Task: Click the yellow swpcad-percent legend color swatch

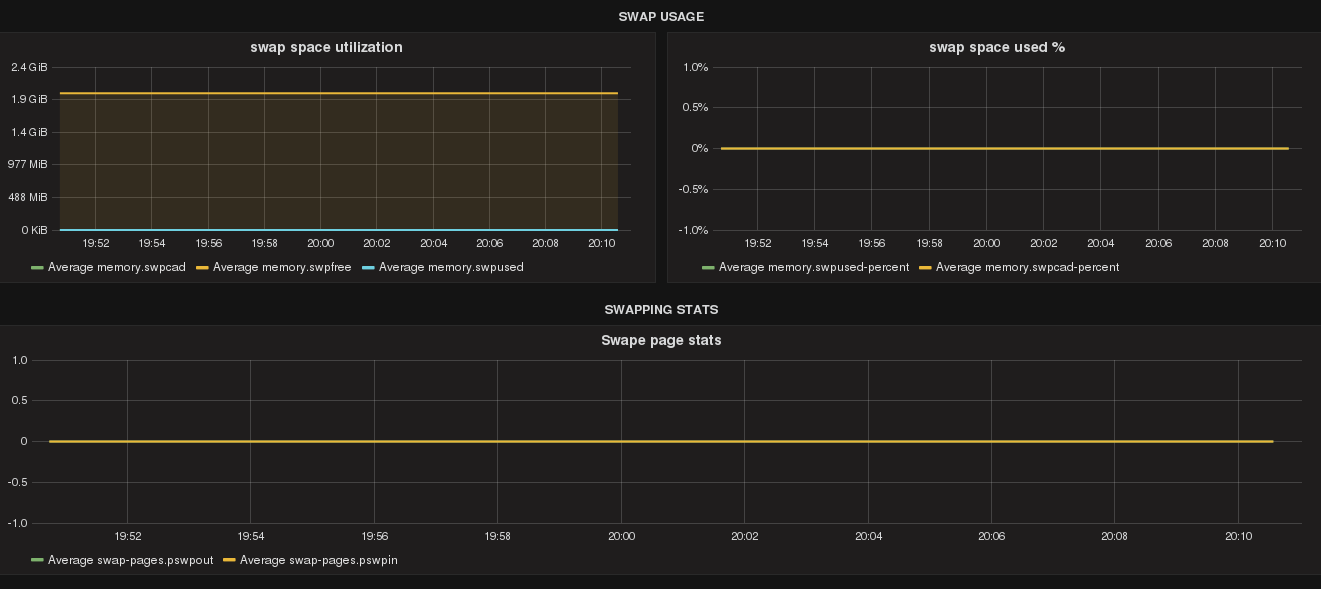Action: pos(926,267)
